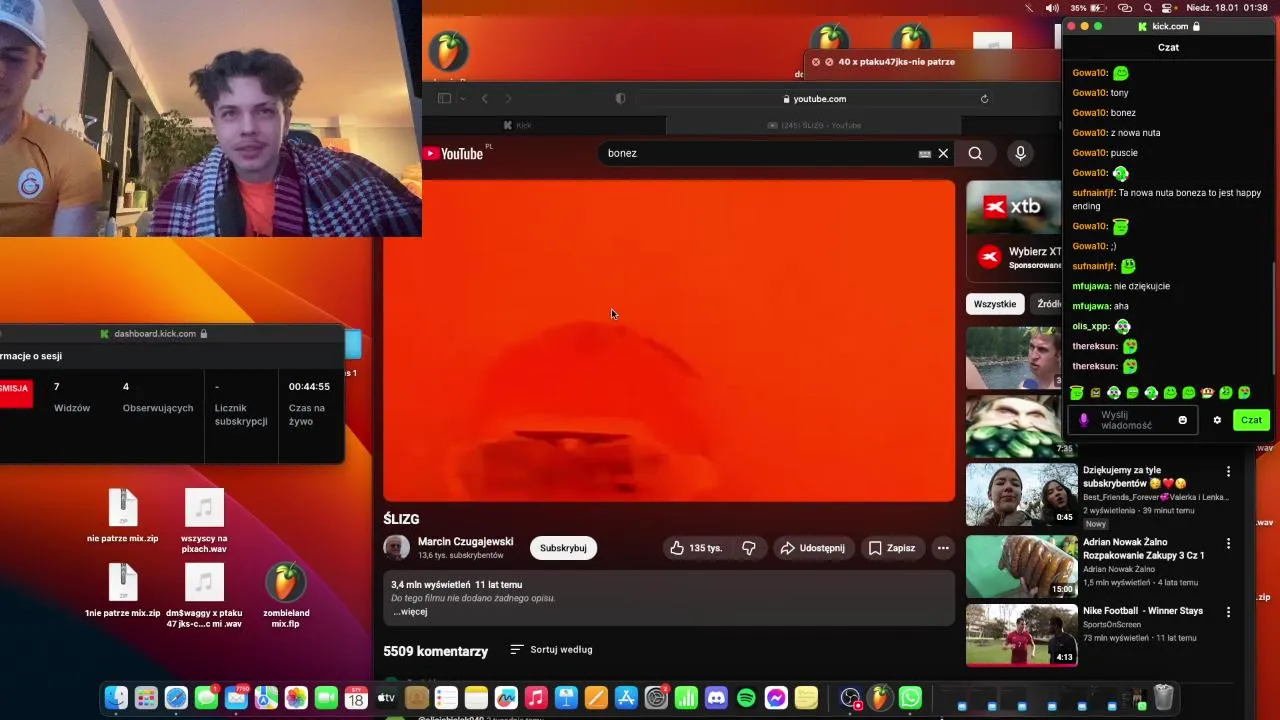1280x720 pixels.
Task: Open Trash in the Dock
Action: (1163, 697)
